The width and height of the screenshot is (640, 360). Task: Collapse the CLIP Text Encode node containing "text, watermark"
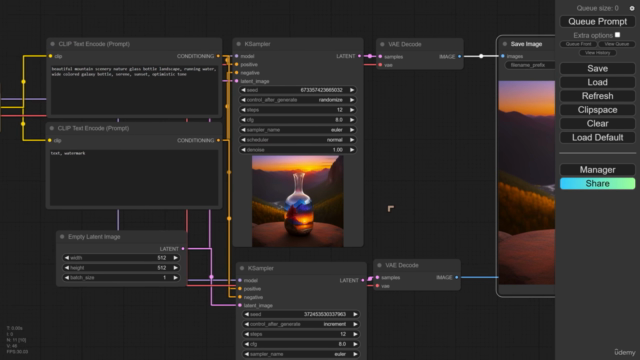52,128
